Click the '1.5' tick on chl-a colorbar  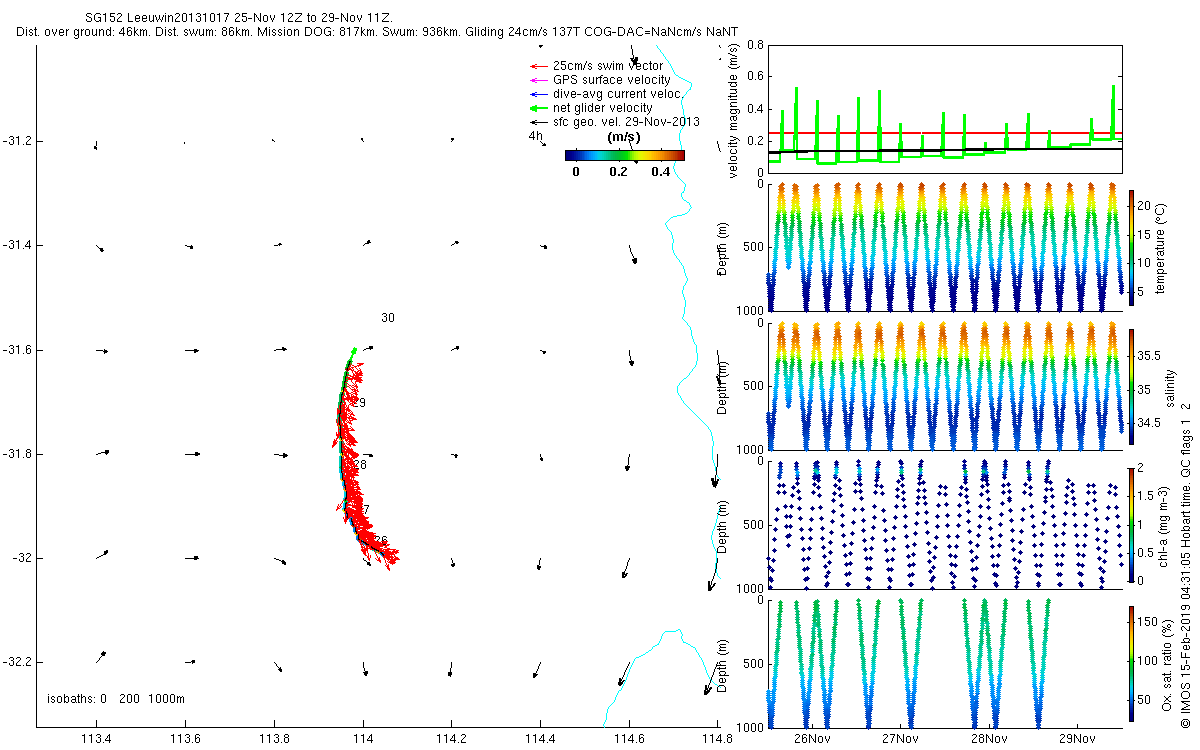(x=1146, y=495)
